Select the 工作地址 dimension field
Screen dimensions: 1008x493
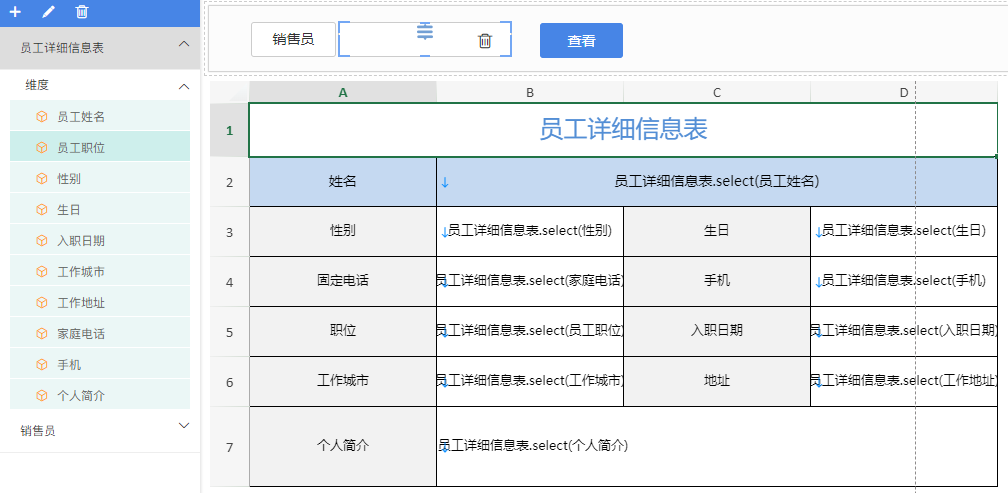pyautogui.click(x=100, y=301)
